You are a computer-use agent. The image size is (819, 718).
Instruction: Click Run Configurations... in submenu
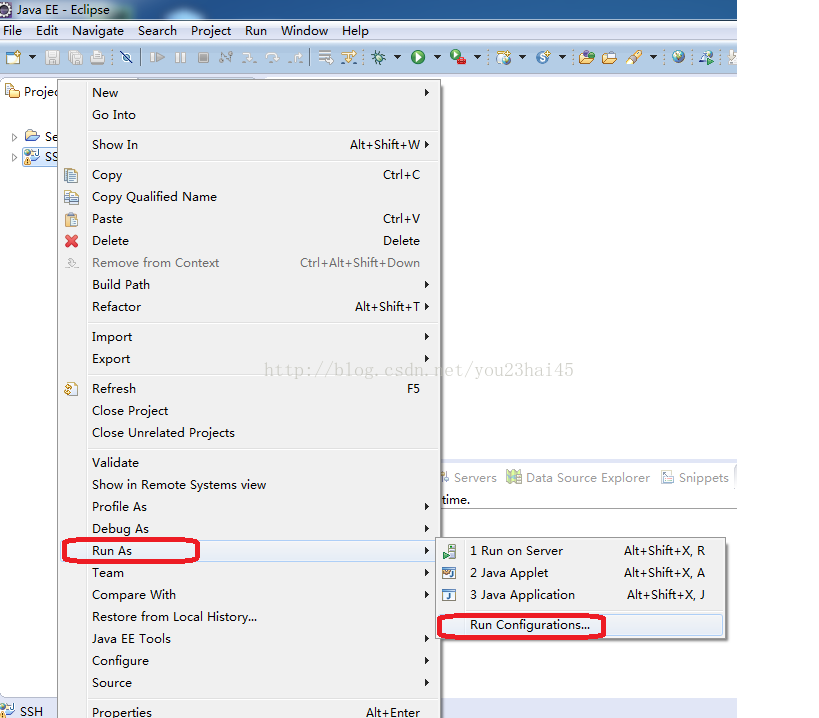coord(581,625)
